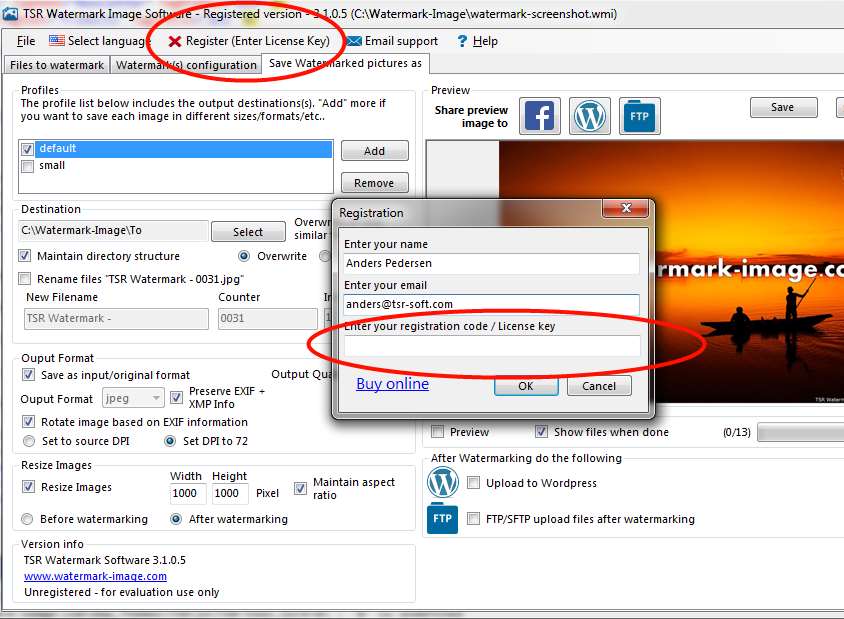Switch to Files to watermark tab
The height and width of the screenshot is (619, 844).
[57, 65]
